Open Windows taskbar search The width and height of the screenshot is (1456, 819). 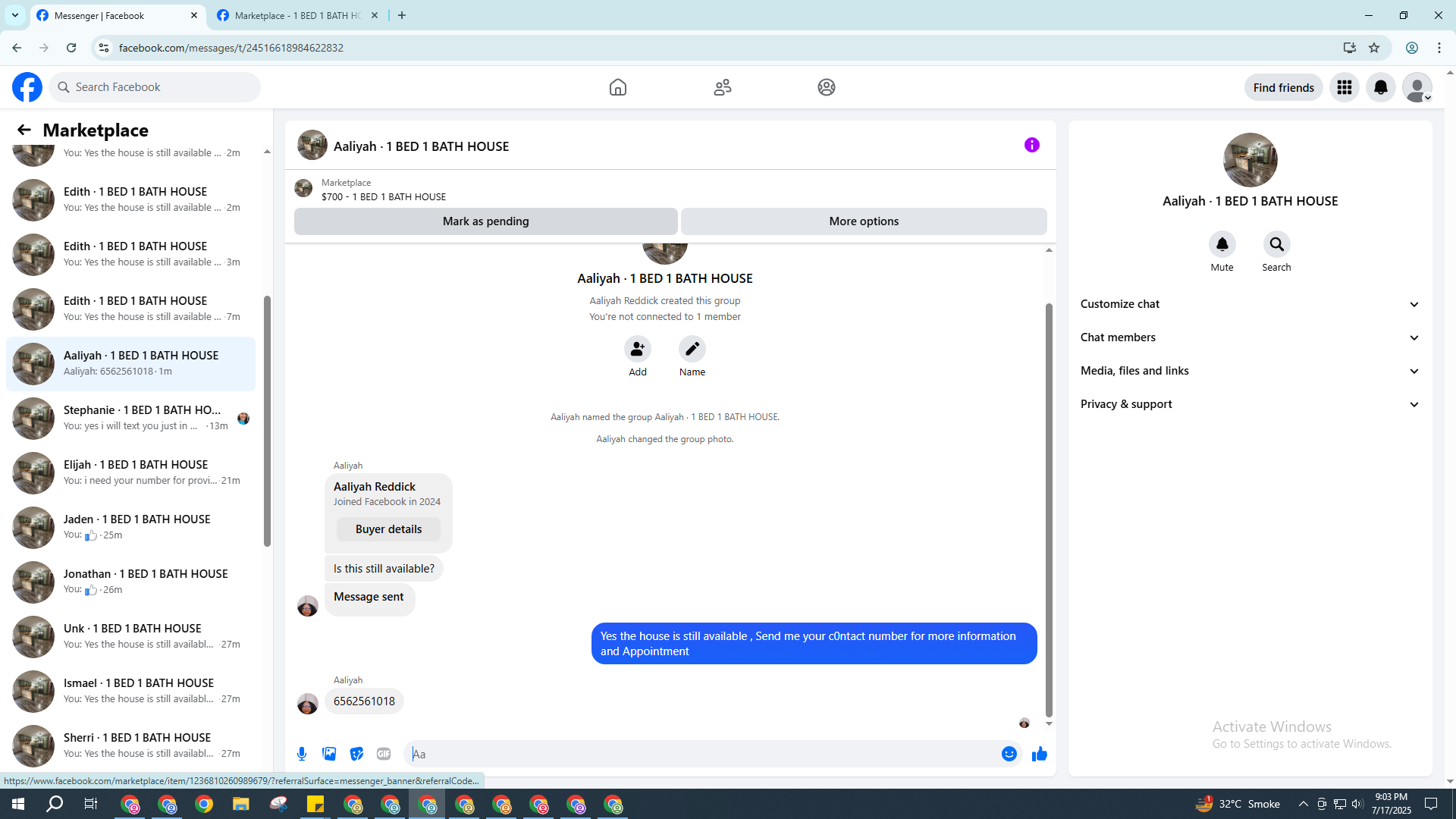click(x=55, y=804)
